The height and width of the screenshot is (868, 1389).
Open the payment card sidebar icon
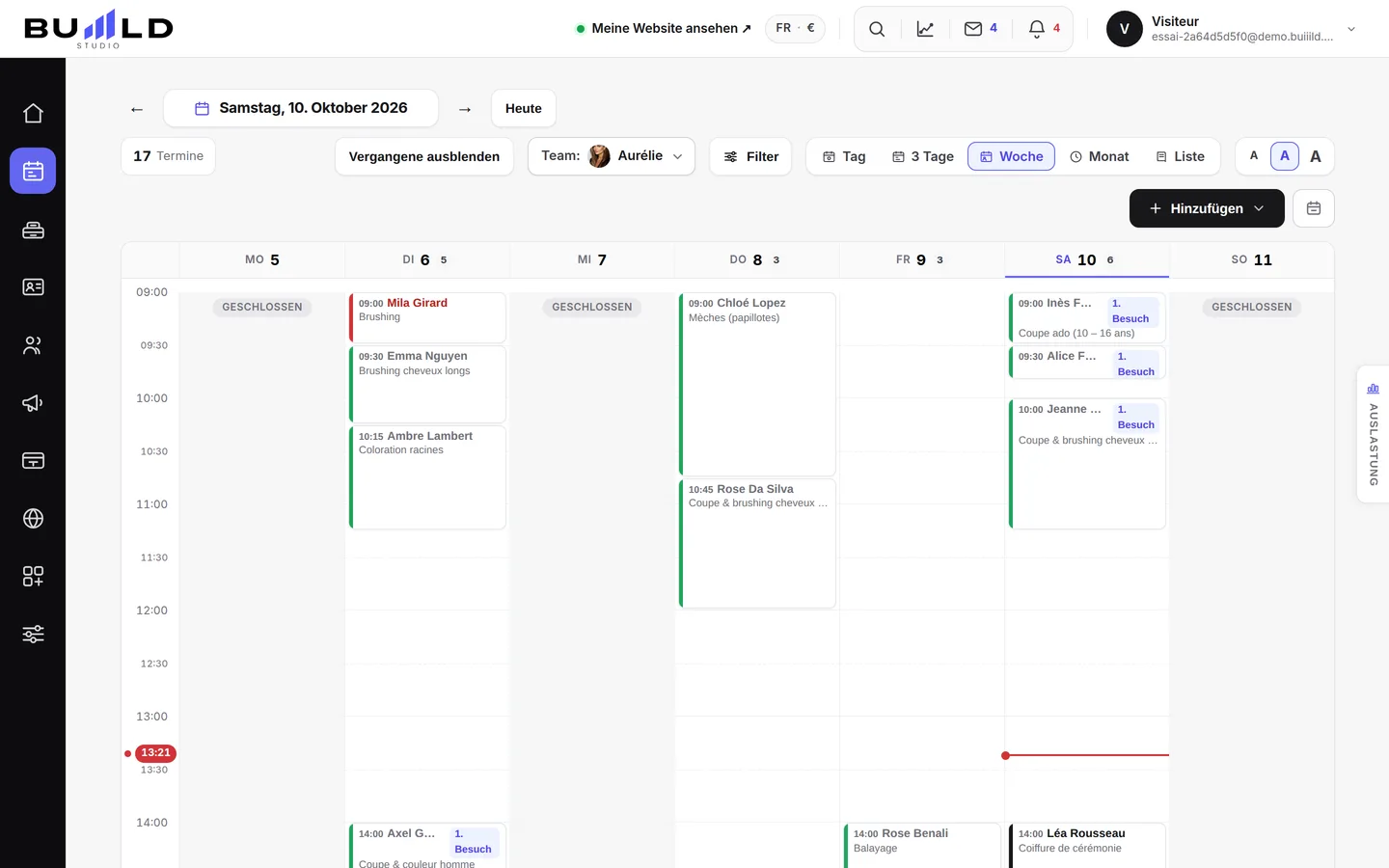33,461
